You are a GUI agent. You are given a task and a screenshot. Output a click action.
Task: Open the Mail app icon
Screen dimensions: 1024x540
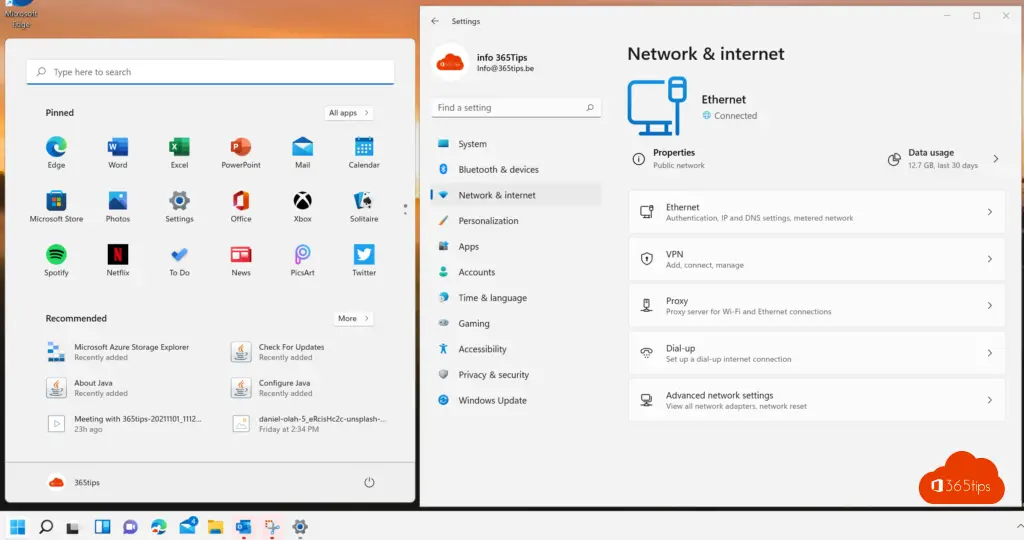pos(302,152)
